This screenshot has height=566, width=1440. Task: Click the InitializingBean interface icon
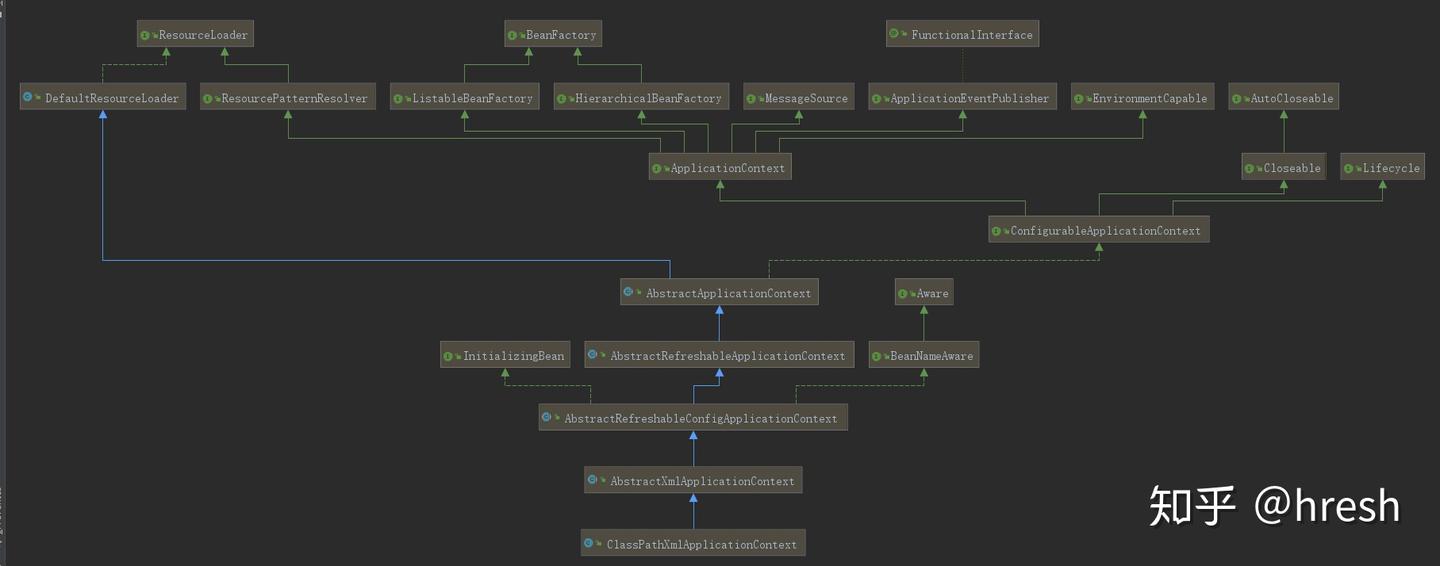tap(450, 356)
